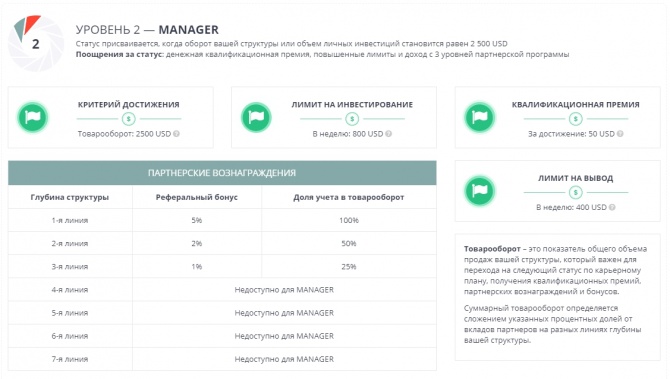Select the Реферальный бонус column header

(x=197, y=197)
